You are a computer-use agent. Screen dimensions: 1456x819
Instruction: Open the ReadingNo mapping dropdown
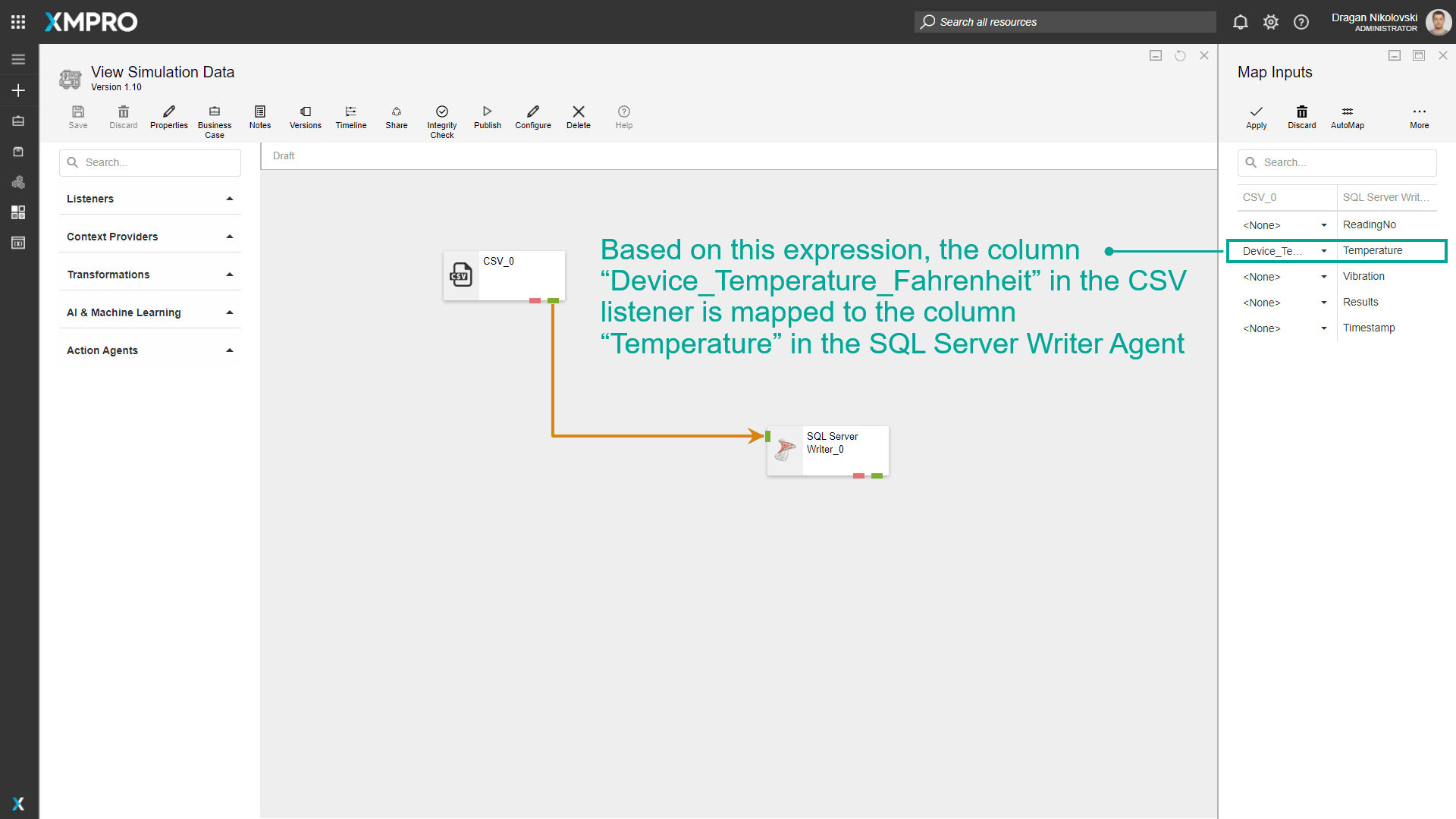click(x=1323, y=225)
